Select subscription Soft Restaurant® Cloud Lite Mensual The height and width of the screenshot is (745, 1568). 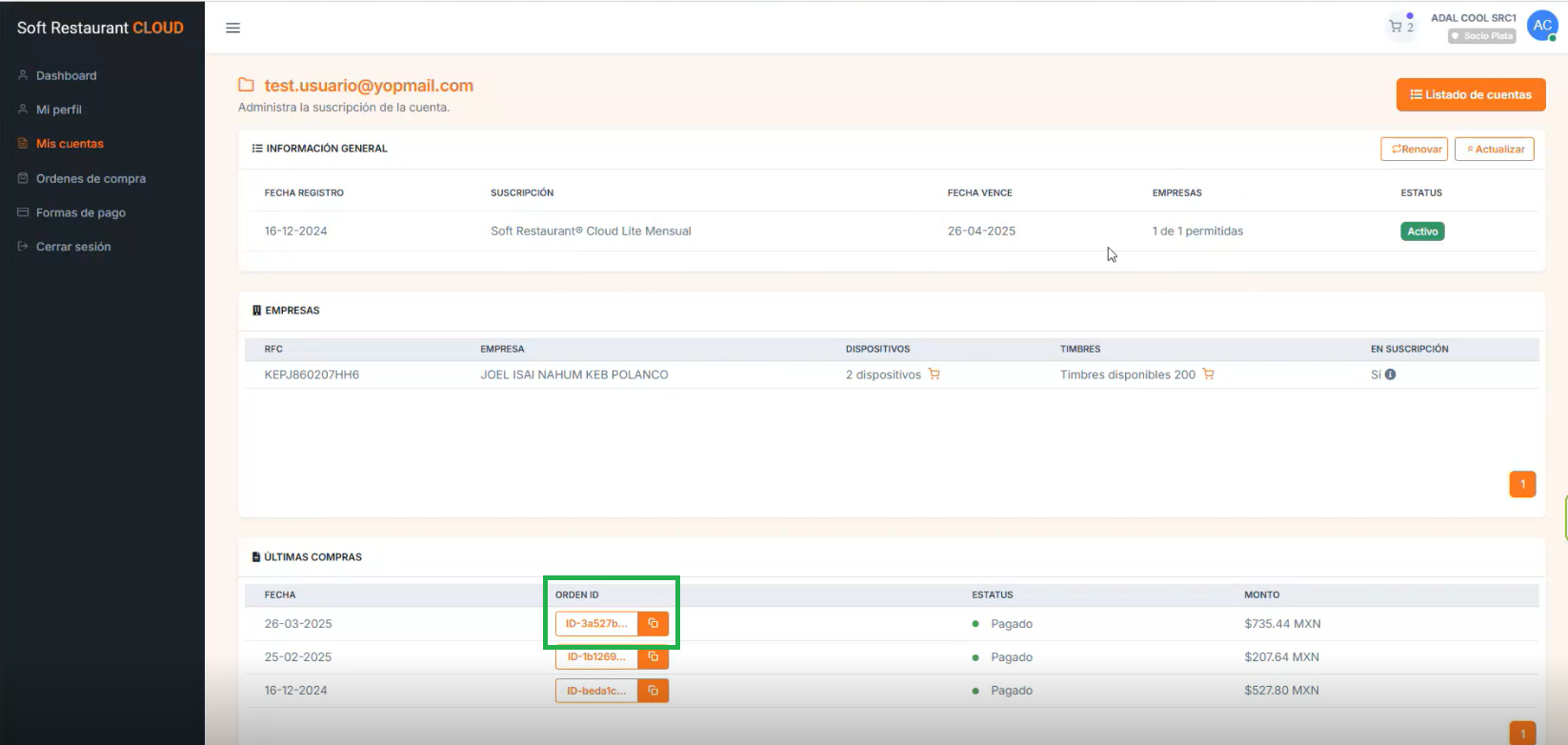(x=591, y=231)
